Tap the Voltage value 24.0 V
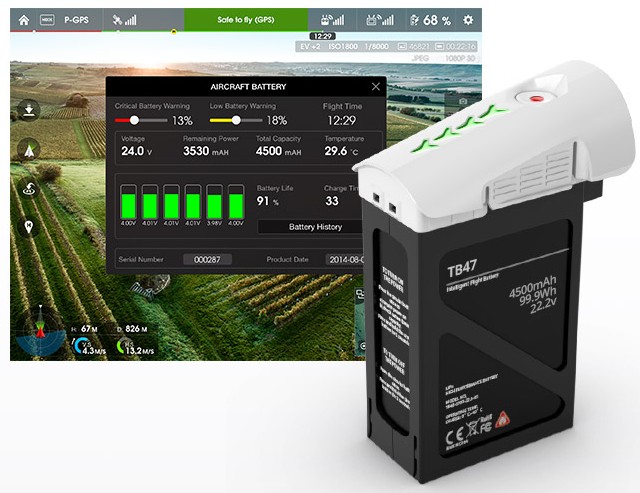The height and width of the screenshot is (493, 640). click(x=137, y=151)
